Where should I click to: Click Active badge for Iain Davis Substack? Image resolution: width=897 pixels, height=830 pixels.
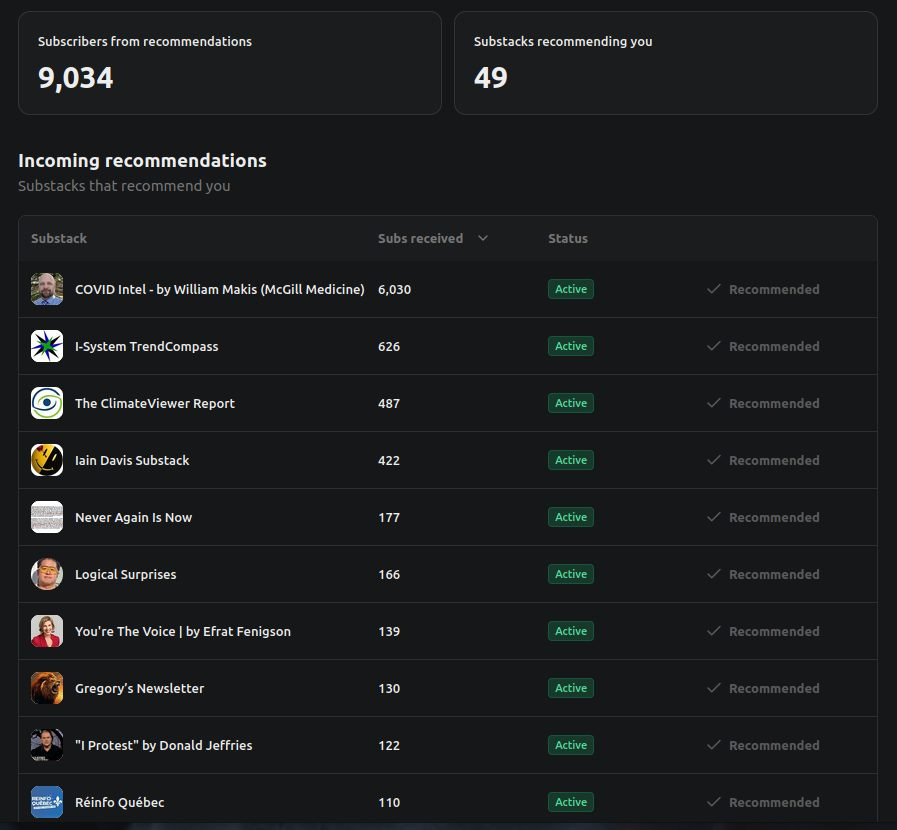coord(571,460)
